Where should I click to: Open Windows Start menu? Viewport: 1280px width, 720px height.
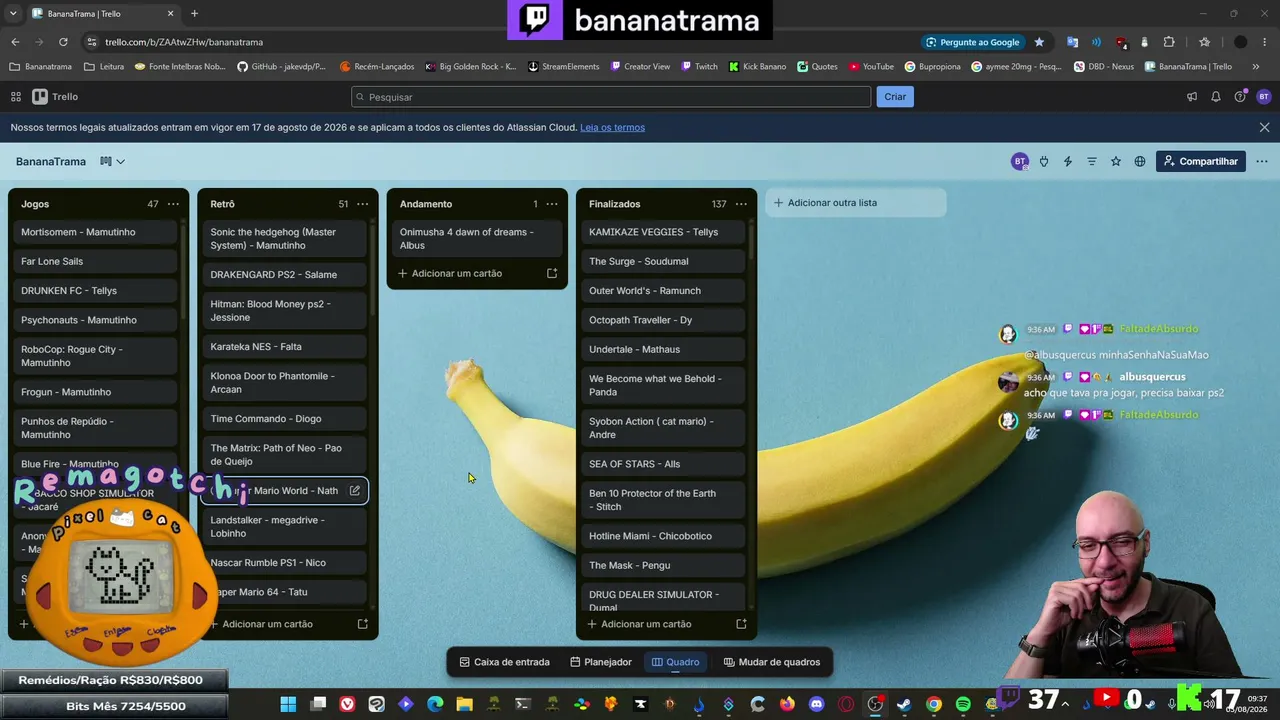click(x=288, y=704)
